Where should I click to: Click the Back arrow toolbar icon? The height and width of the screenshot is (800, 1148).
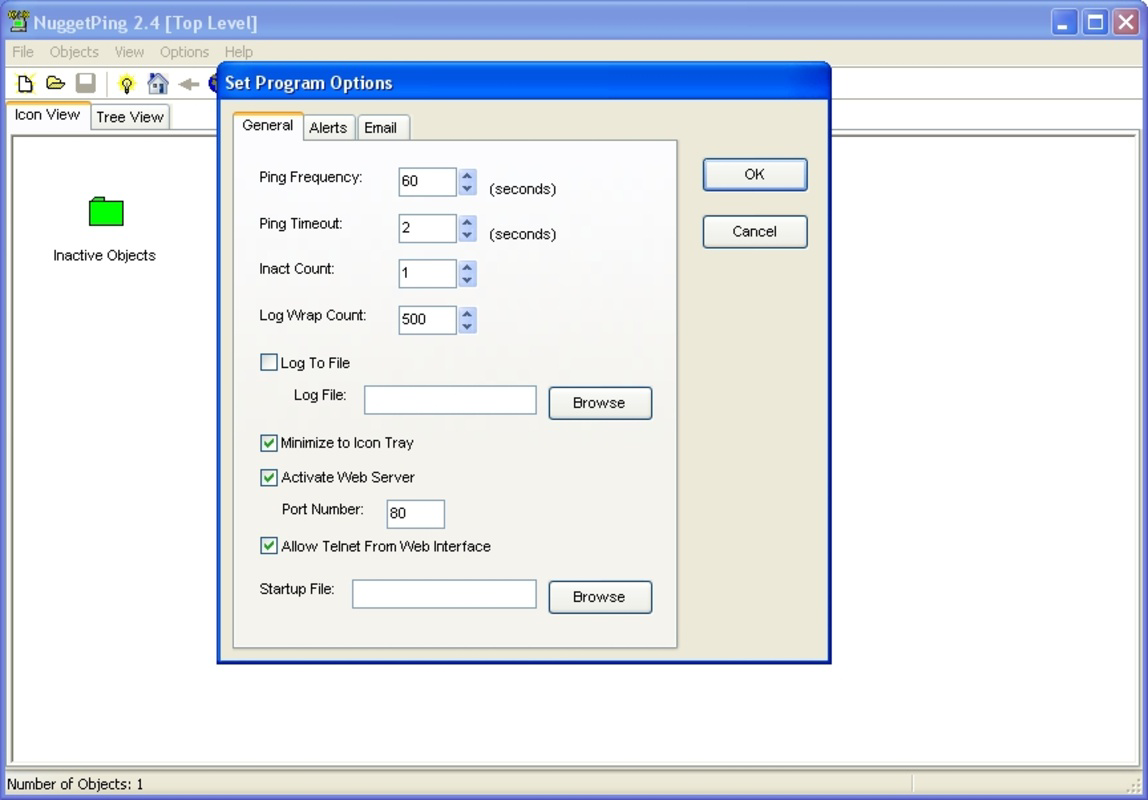point(189,84)
